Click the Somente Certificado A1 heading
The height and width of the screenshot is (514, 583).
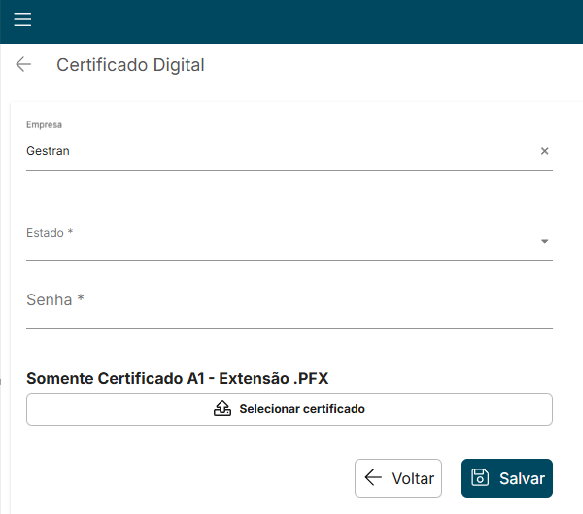(x=177, y=378)
